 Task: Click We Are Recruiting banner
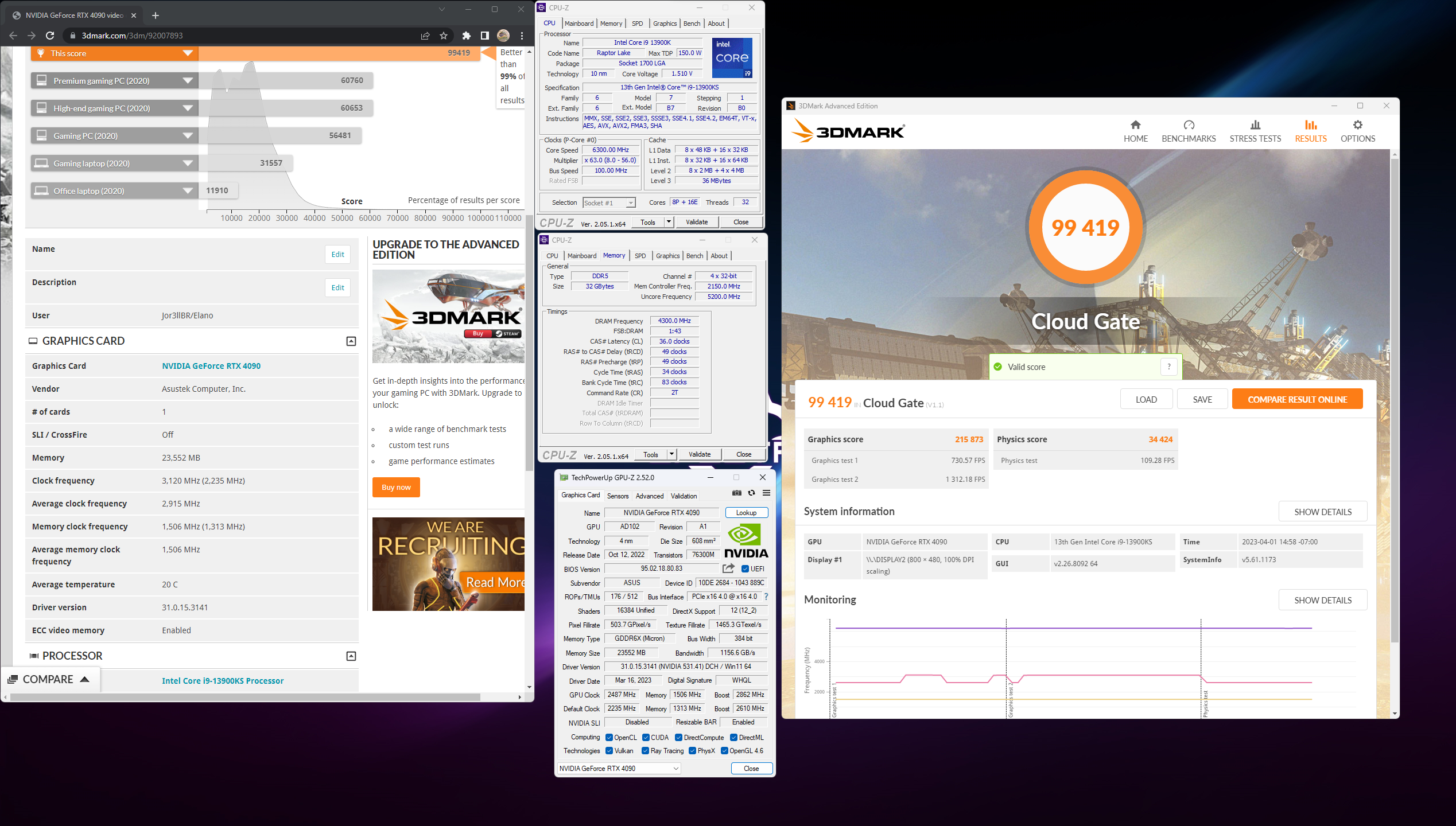(448, 564)
